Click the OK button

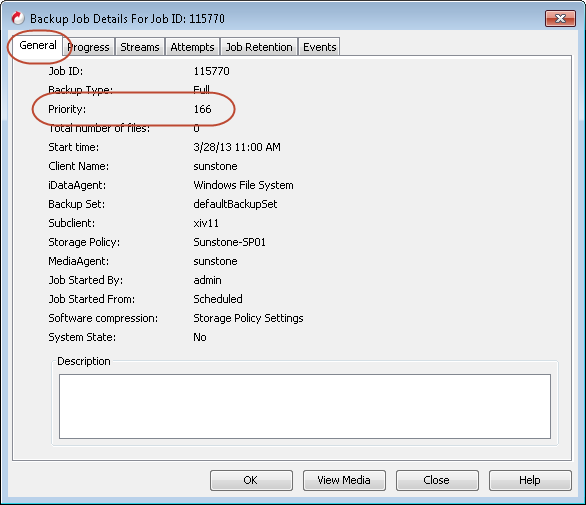pos(251,480)
